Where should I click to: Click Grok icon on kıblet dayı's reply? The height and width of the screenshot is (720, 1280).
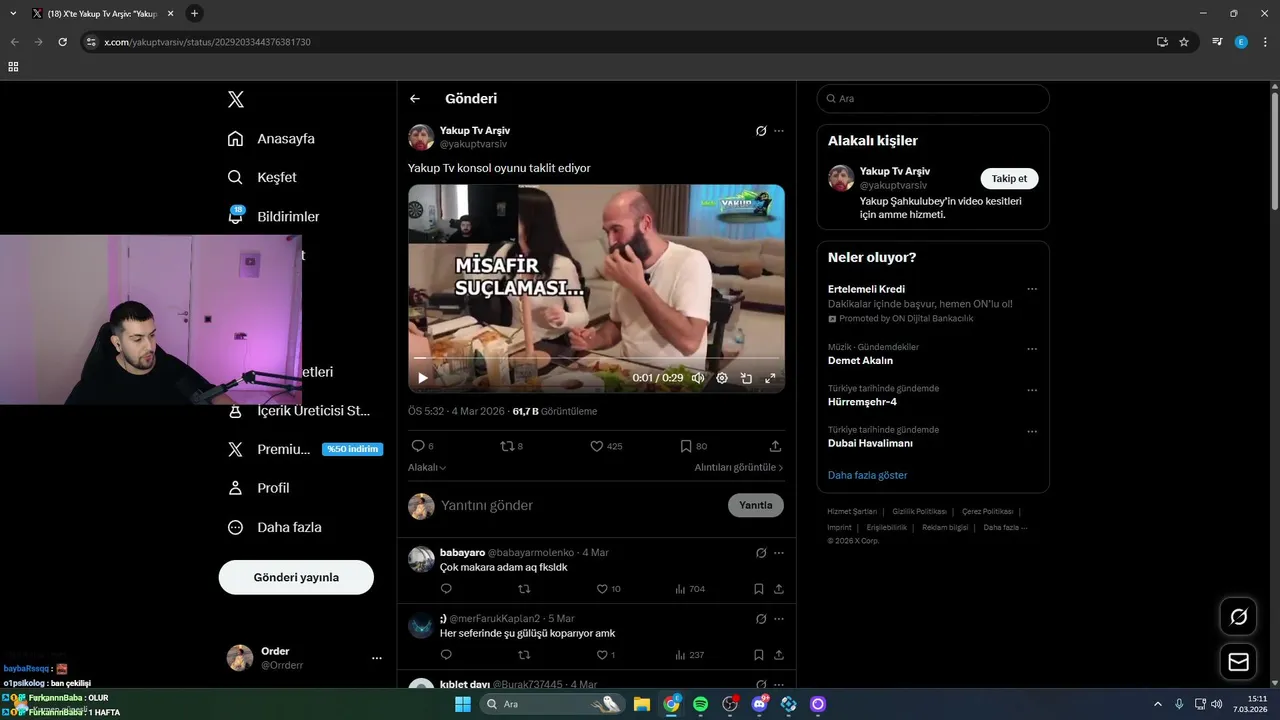pyautogui.click(x=761, y=684)
